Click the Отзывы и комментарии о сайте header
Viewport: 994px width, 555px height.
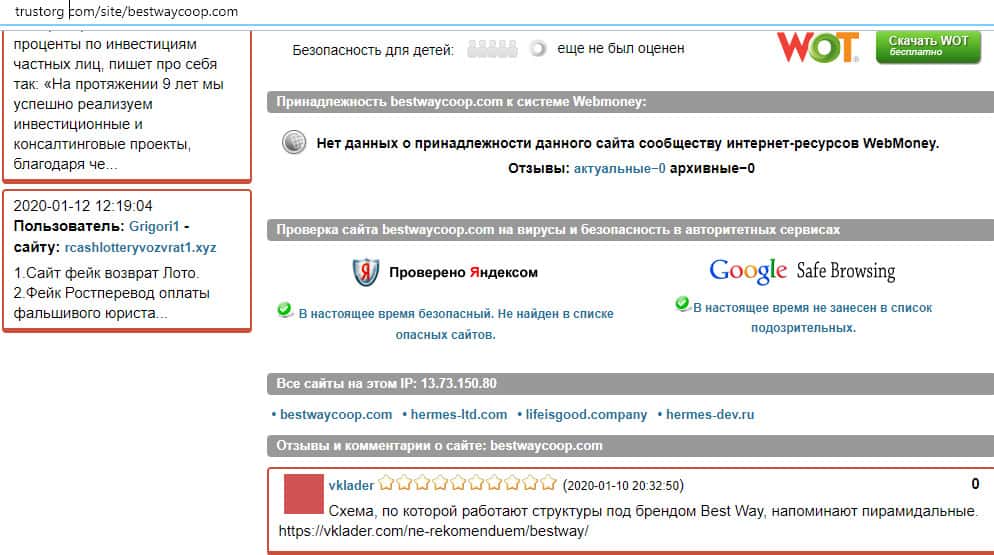point(630,446)
